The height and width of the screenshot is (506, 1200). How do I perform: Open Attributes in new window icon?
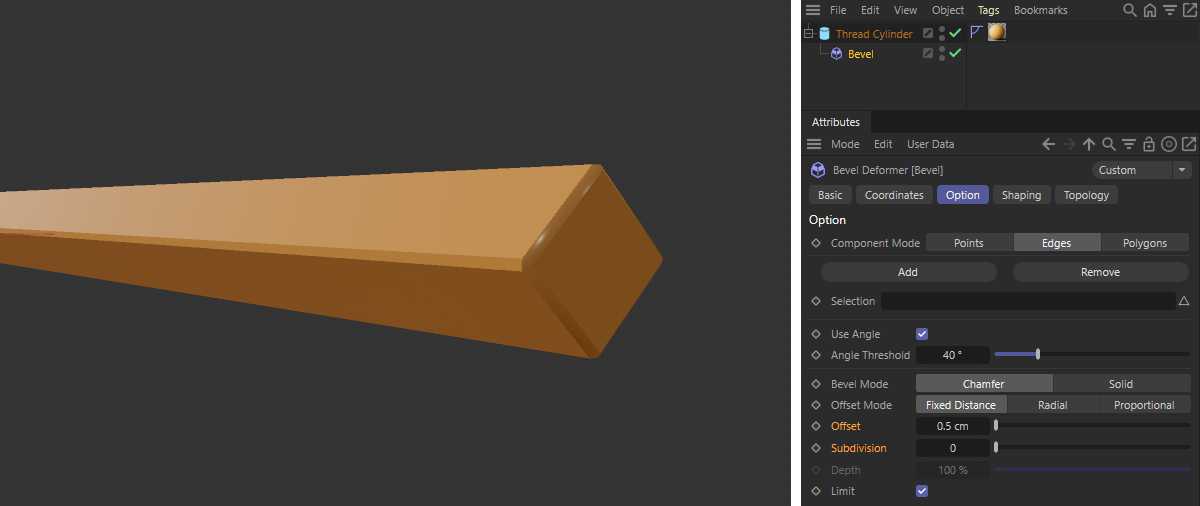pos(1189,144)
